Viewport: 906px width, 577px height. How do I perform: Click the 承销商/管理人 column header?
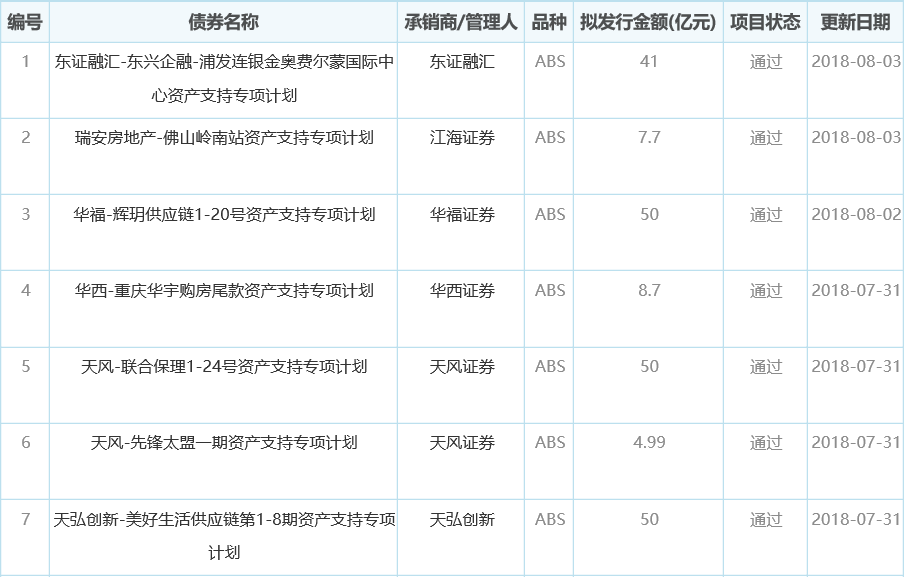click(461, 22)
